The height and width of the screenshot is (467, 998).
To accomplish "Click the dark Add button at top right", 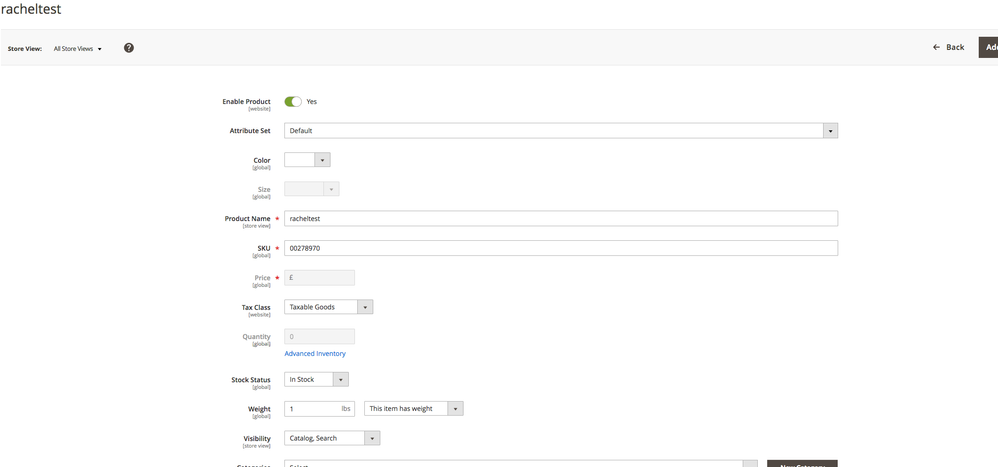I will coord(988,47).
